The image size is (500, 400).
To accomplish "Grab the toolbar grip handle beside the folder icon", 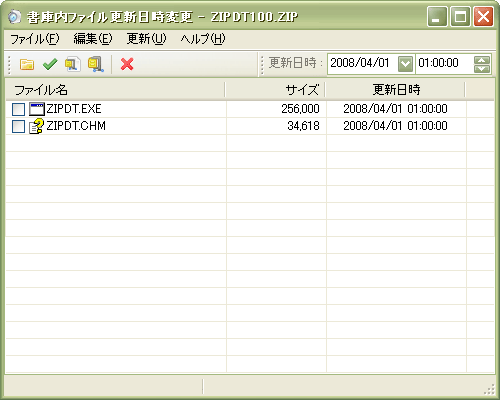I will click(9, 65).
